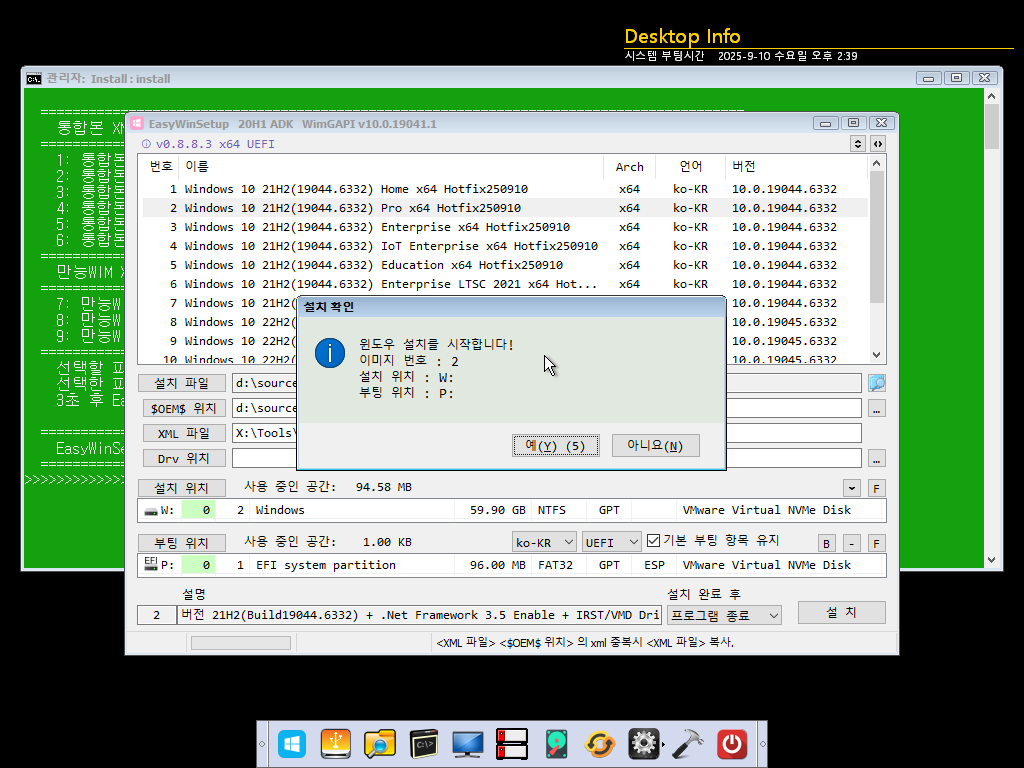Viewport: 1024px width, 768px height.
Task: Select Windows 10 21H2 Pro x64 row
Action: tap(505, 208)
